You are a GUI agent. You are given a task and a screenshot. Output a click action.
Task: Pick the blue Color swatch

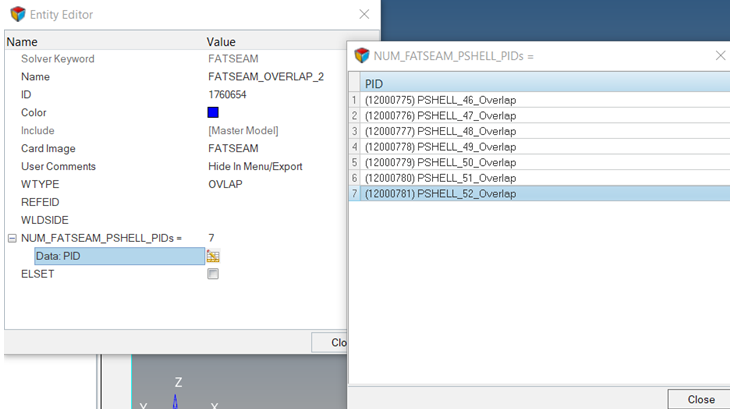click(213, 113)
